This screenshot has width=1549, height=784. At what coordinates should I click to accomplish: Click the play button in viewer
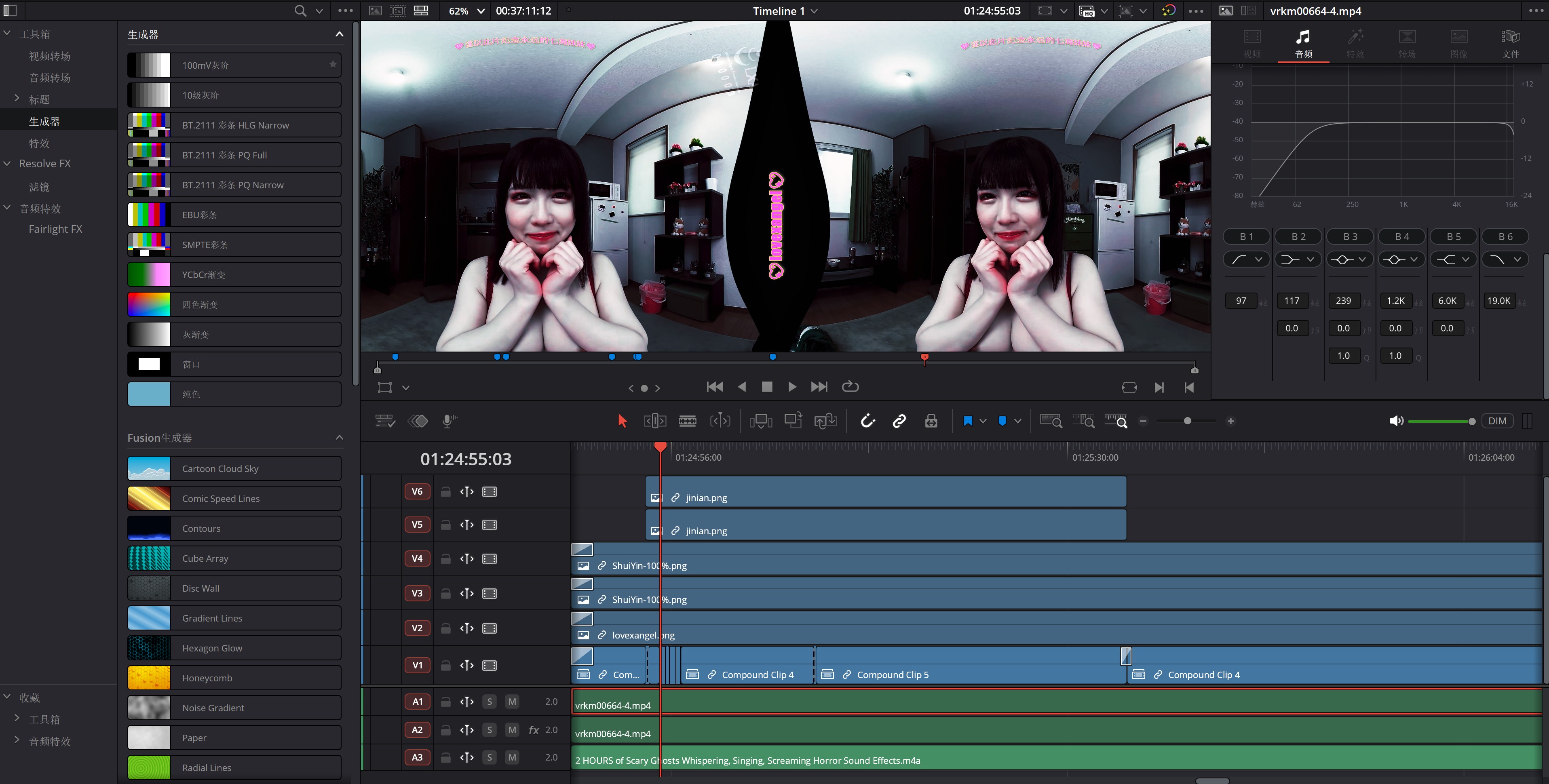pyautogui.click(x=792, y=387)
